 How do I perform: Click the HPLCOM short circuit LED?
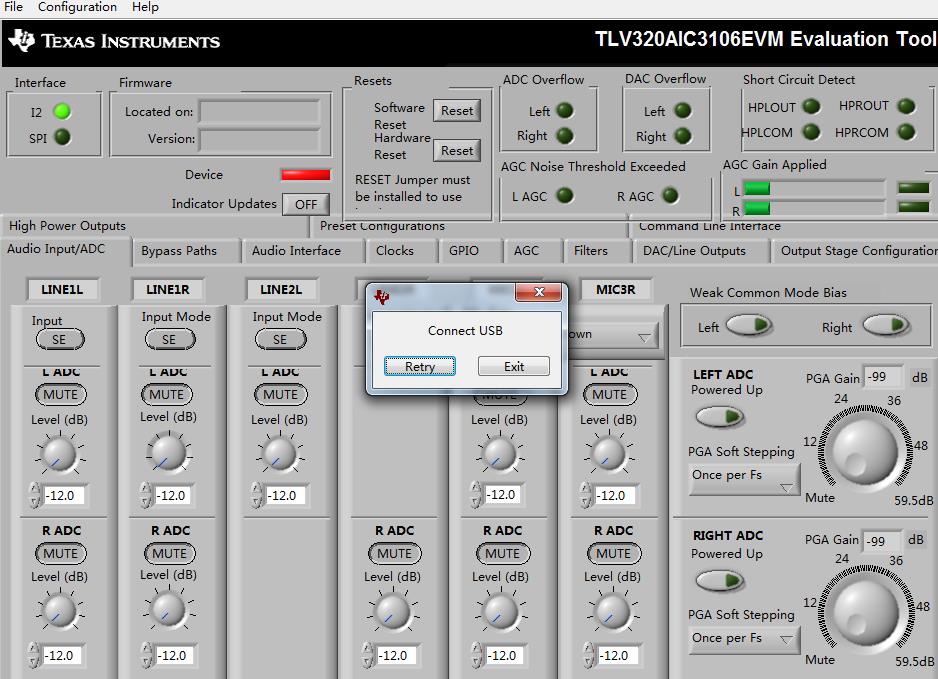point(811,132)
